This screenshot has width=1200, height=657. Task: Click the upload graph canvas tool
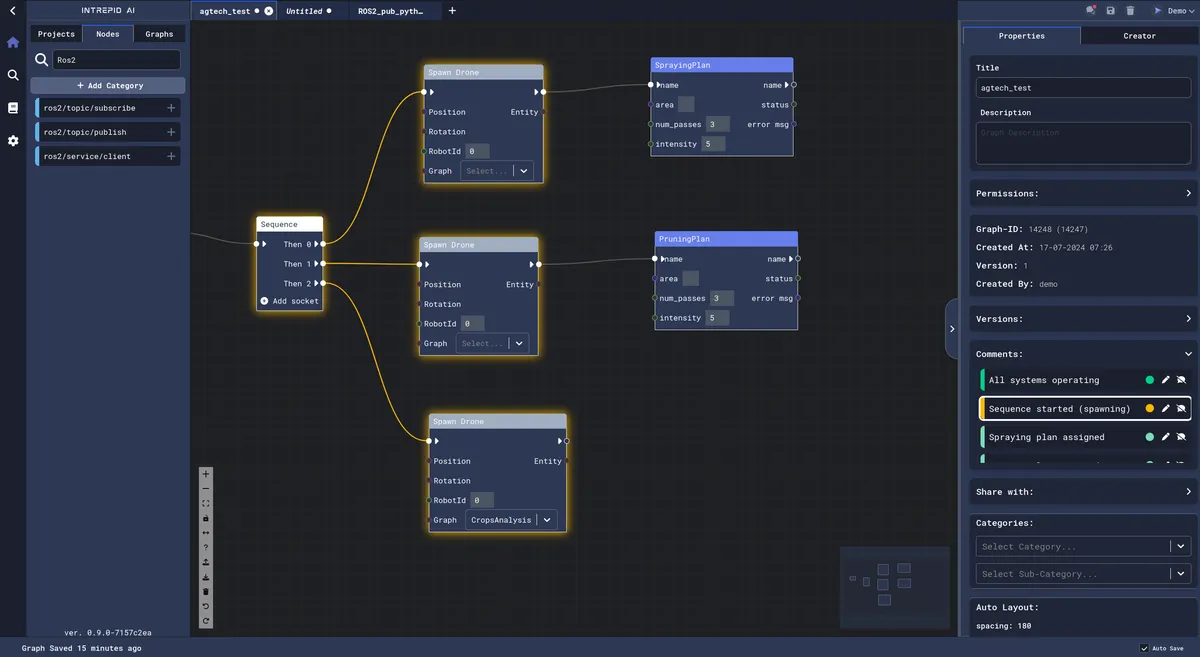pos(206,562)
